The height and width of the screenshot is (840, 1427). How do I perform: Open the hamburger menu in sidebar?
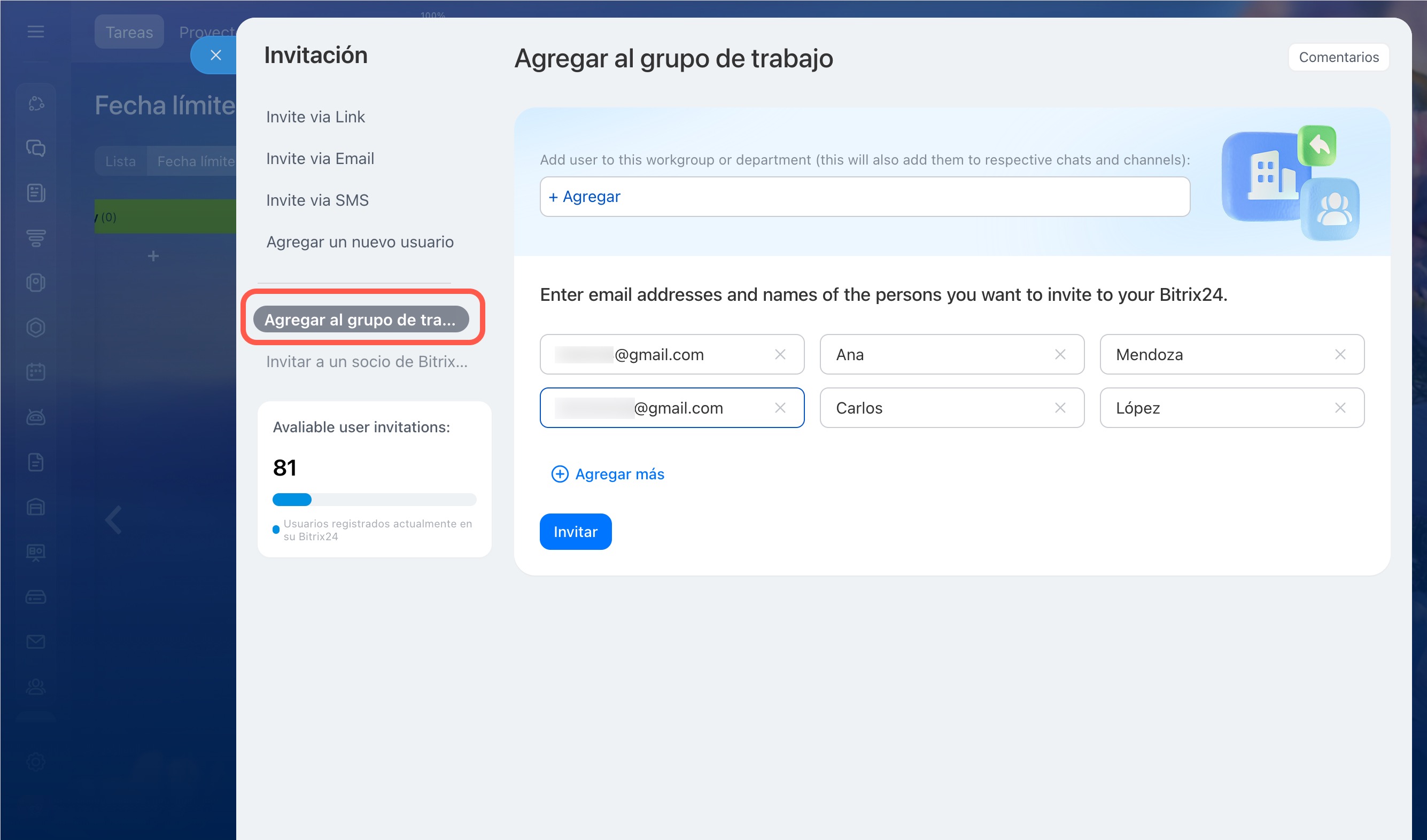36,32
